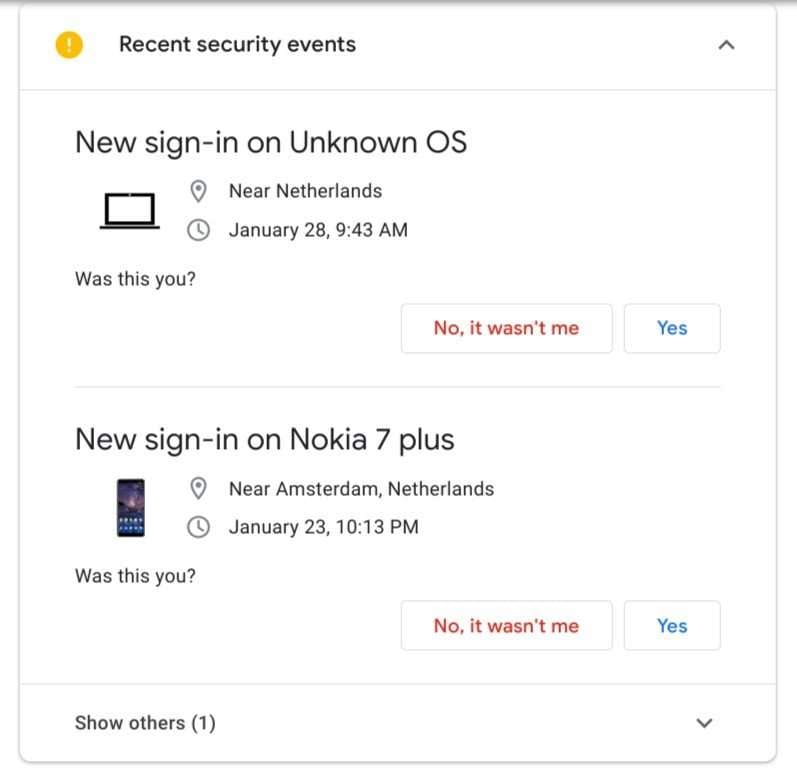This screenshot has width=797, height=774.
Task: Click the January 28, 9:43 AM timestamp
Action: 318,230
